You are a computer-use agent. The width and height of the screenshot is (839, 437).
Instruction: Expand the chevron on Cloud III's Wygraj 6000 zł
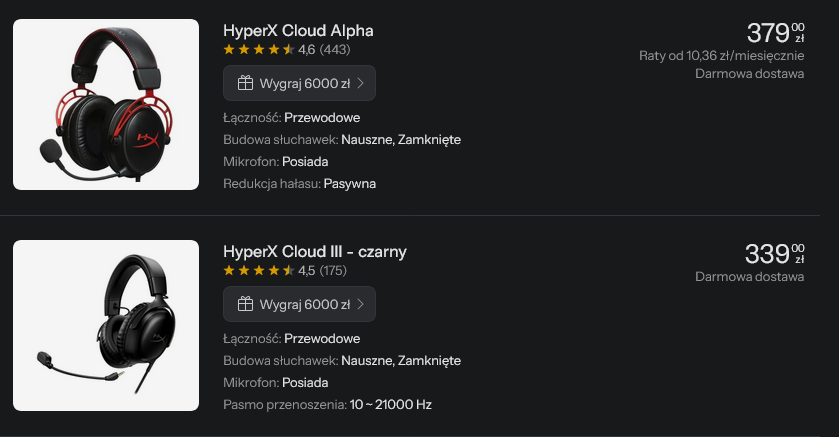pos(360,304)
